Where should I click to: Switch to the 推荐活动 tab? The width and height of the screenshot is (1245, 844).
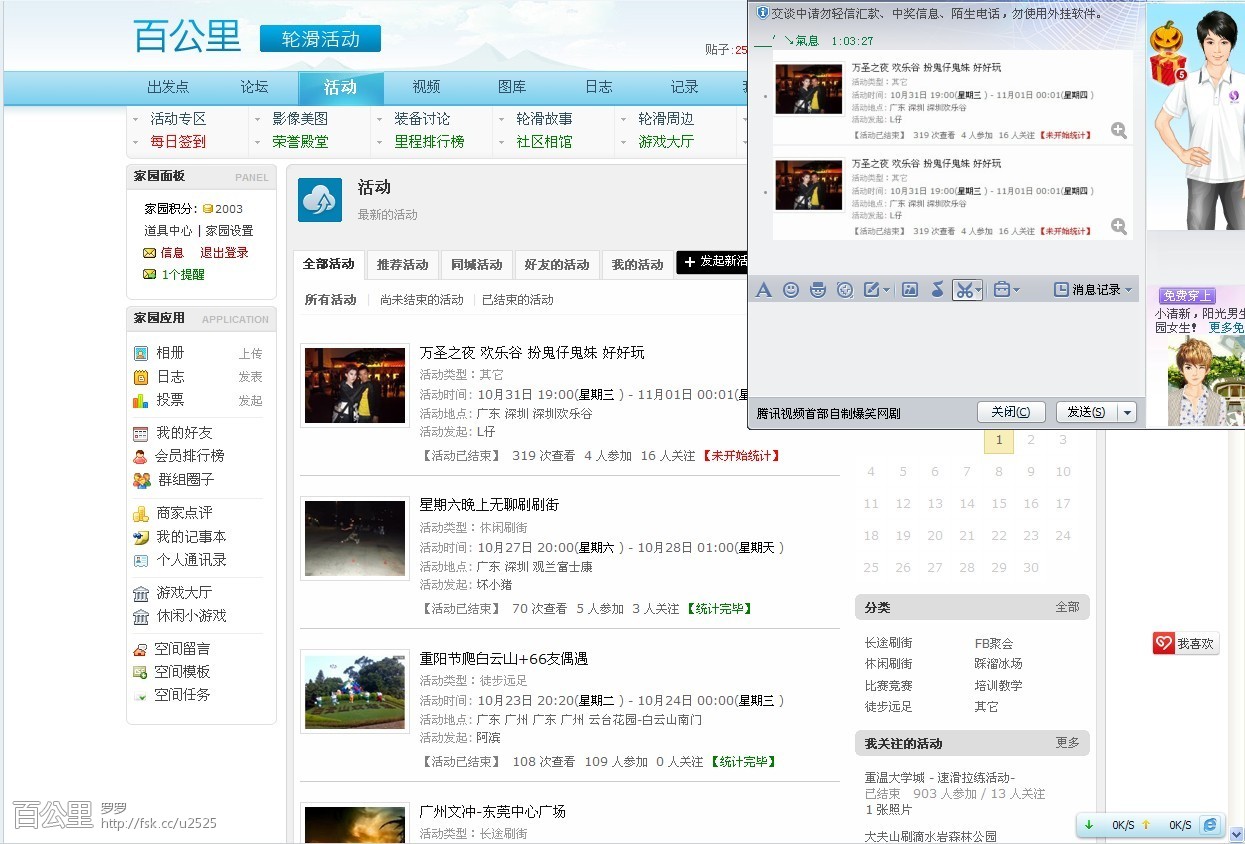pyautogui.click(x=402, y=265)
